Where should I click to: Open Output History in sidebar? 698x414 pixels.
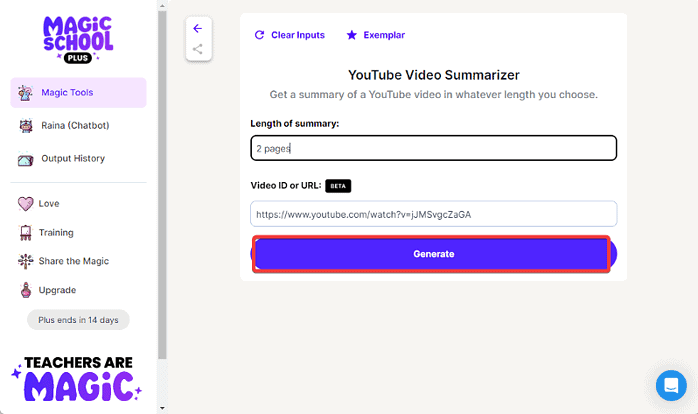pos(72,158)
